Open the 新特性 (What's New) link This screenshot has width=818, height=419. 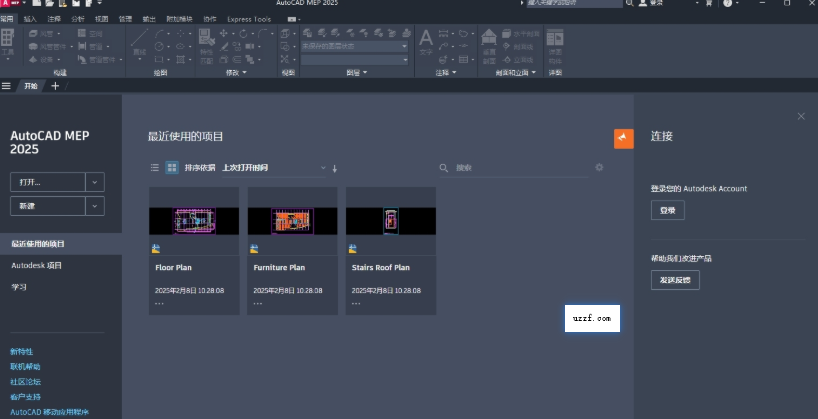[x=21, y=352]
